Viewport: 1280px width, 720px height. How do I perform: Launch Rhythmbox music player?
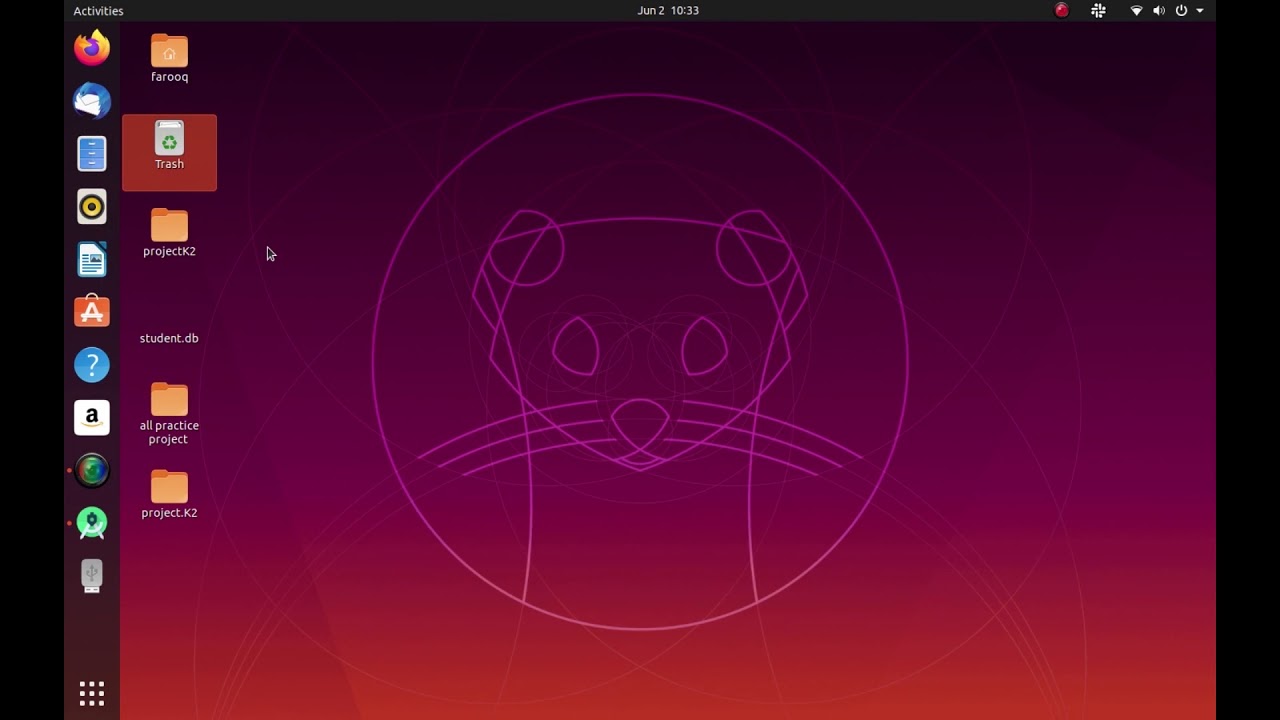point(92,207)
